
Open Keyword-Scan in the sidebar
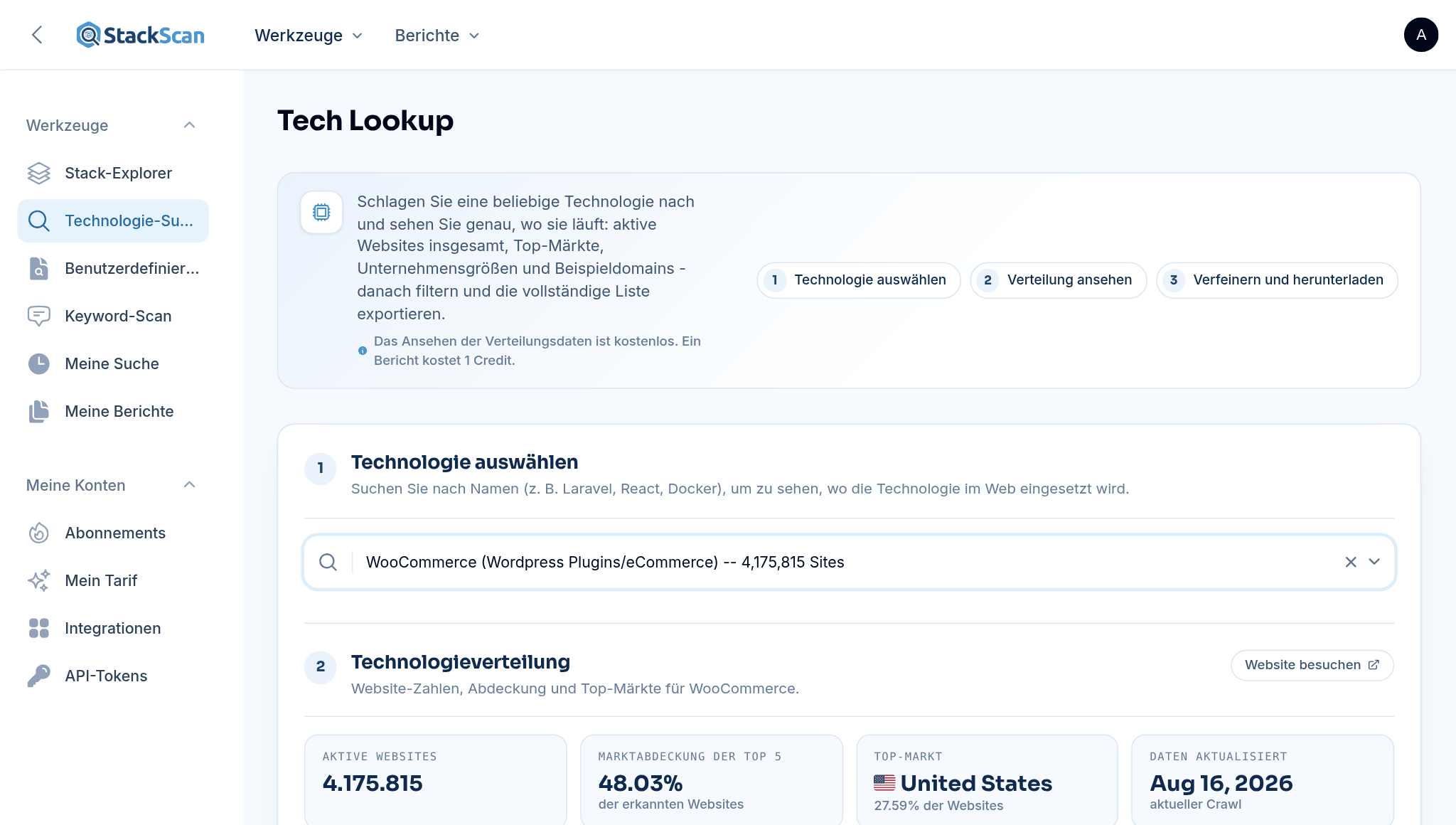113,316
